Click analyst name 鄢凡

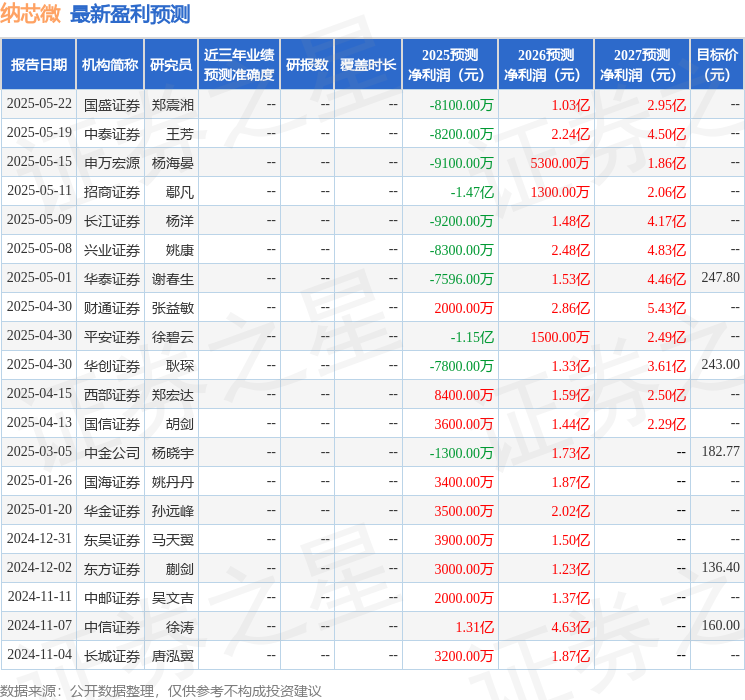point(180,192)
